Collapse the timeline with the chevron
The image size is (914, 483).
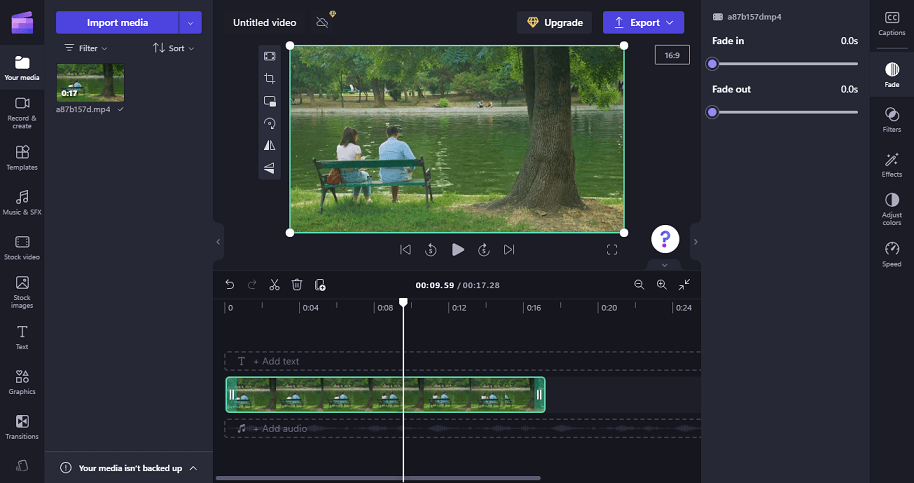click(665, 265)
